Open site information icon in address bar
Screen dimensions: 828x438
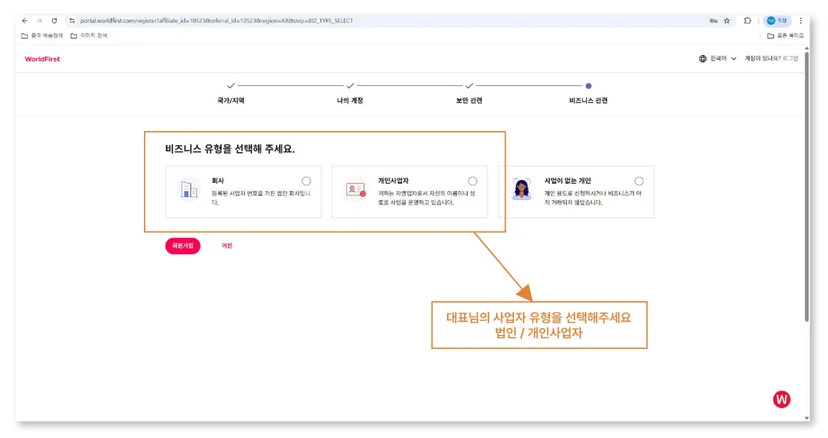click(x=72, y=21)
